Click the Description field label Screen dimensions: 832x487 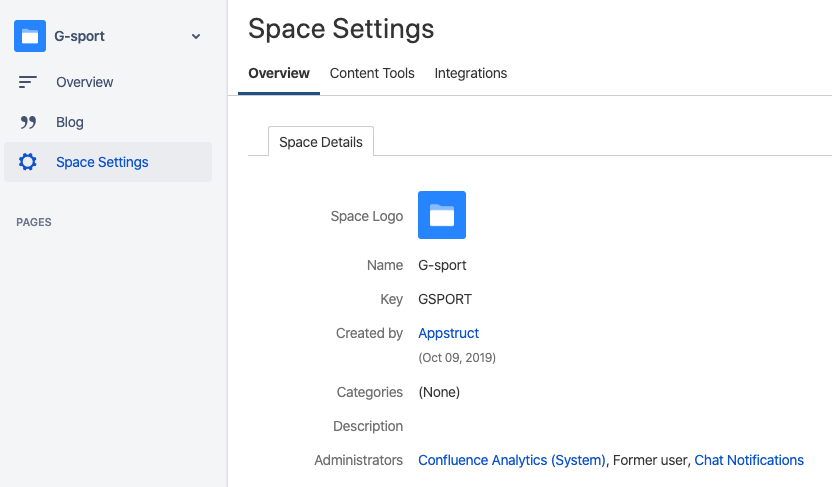368,426
